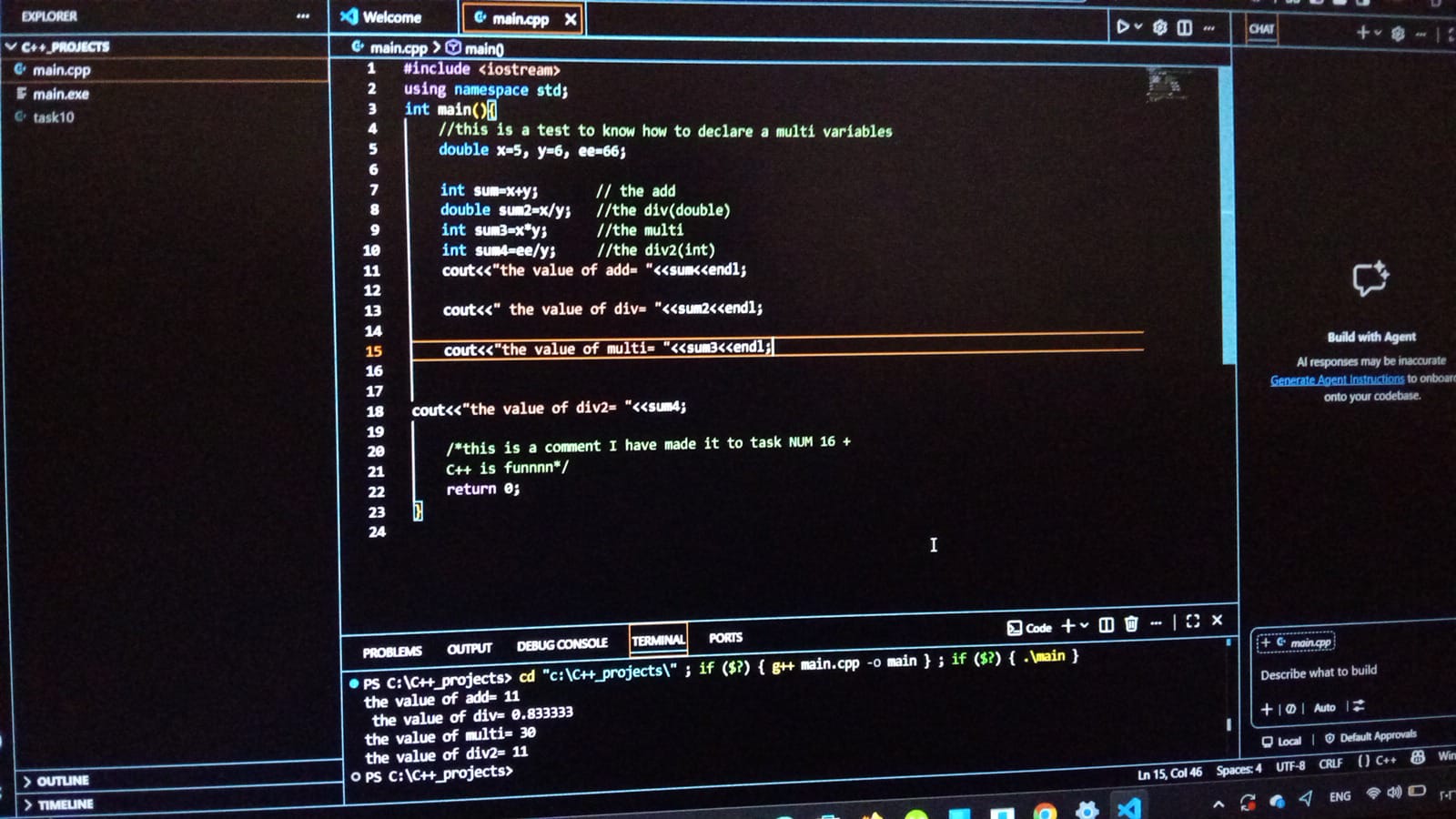The height and width of the screenshot is (819, 1456).
Task: Open Google Chrome from the taskbar
Action: click(1045, 811)
